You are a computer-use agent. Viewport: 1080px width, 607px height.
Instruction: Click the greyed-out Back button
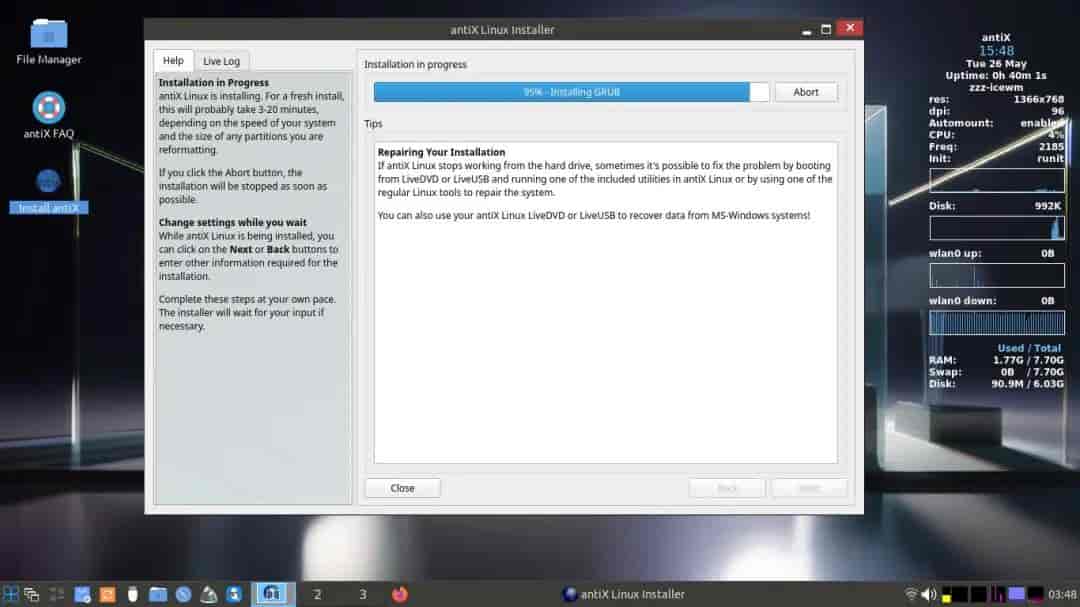tap(727, 488)
